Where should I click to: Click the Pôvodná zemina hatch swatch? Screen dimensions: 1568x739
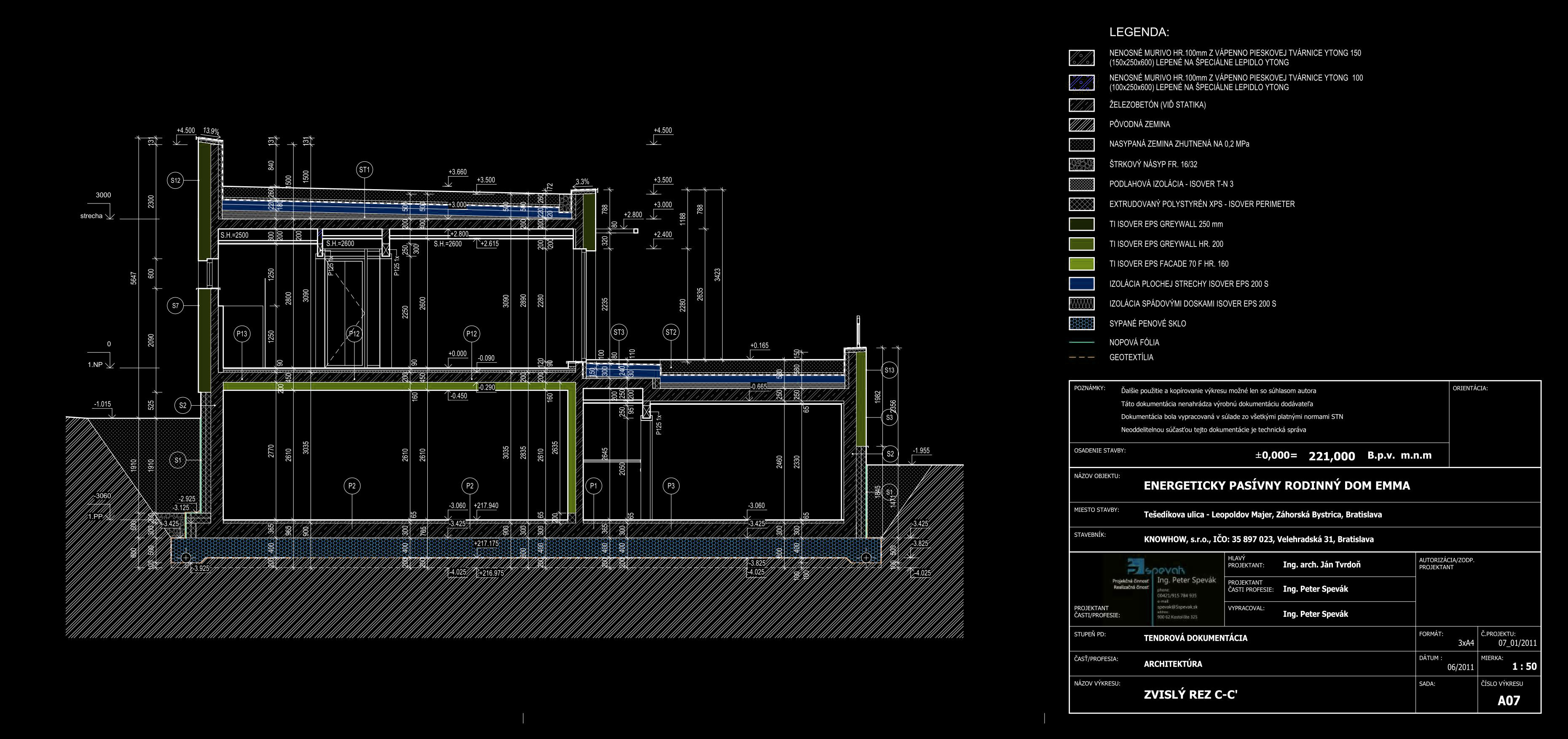(x=1082, y=125)
